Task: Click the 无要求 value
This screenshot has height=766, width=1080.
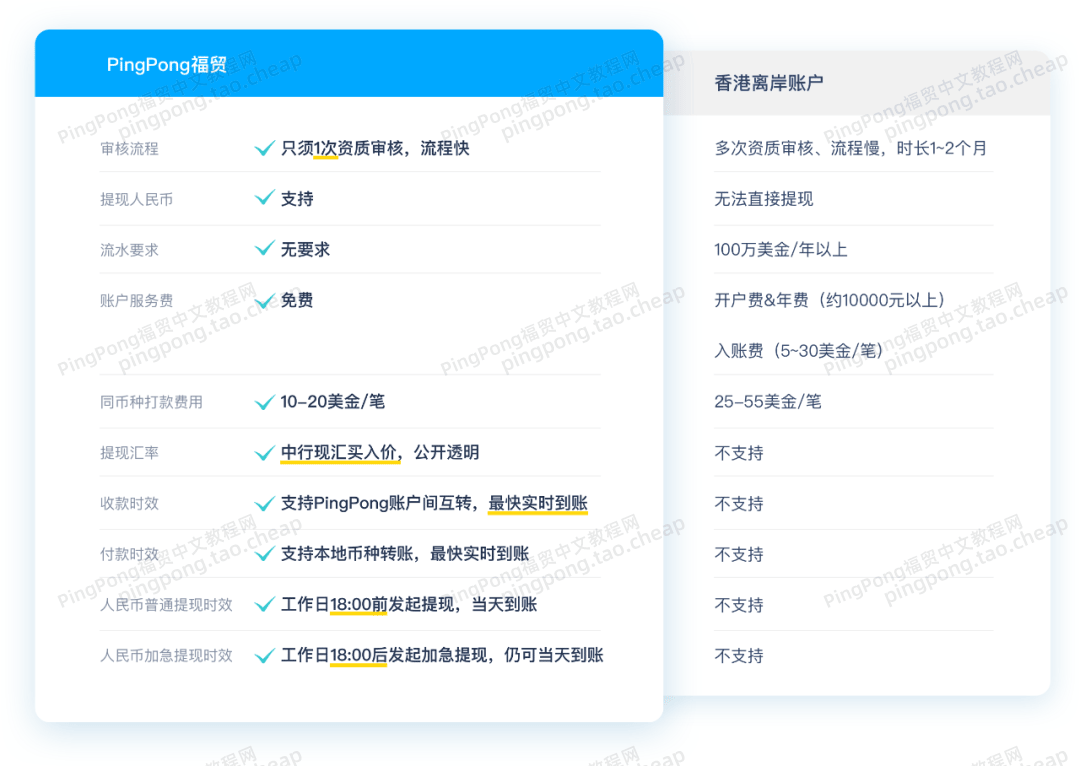Action: pos(305,249)
